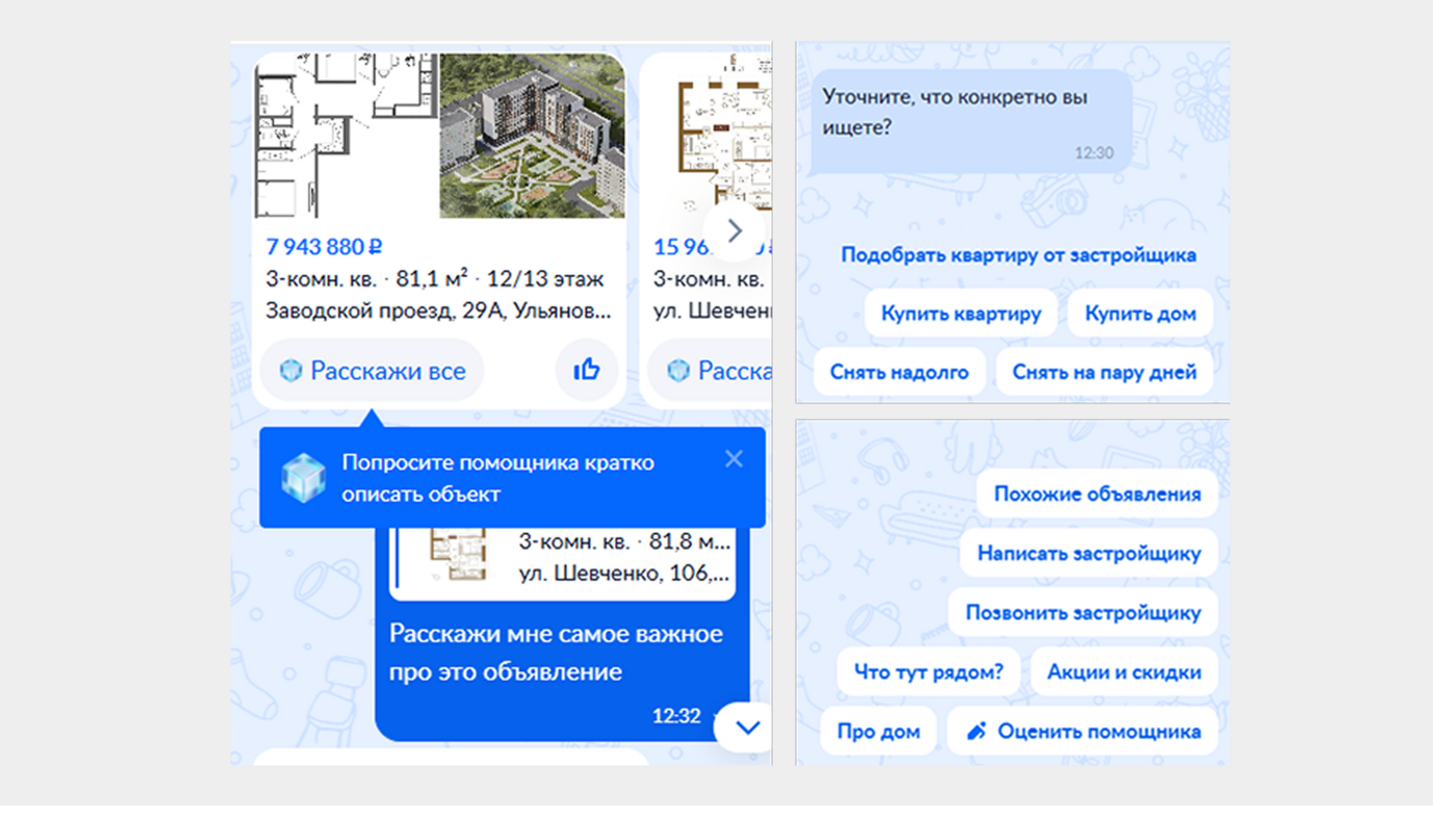Image resolution: width=1433 pixels, height=840 pixels.
Task: Click the pencil icon on "Оценить помощника"
Action: (977, 731)
